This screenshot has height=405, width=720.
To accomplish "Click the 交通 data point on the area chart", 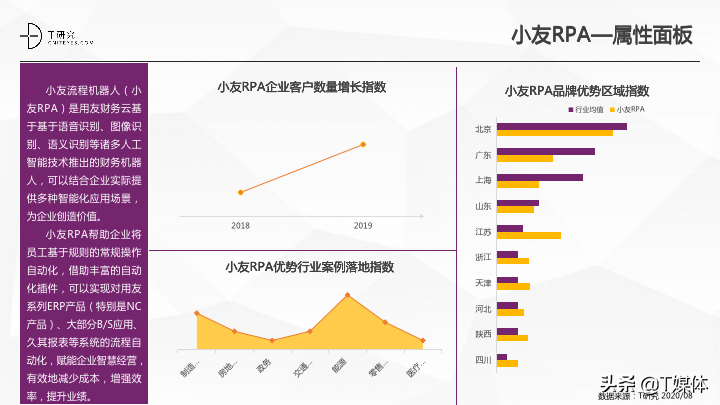I will tap(310, 331).
